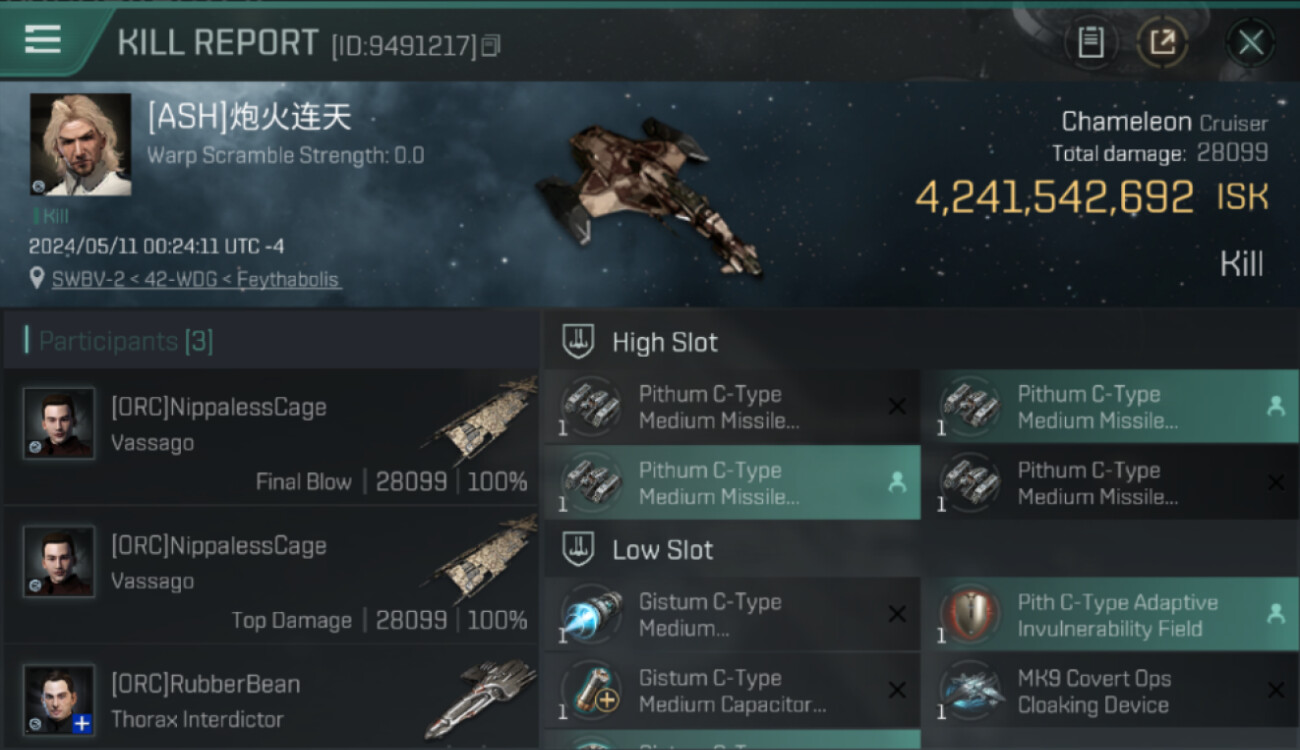Open the victim pilot portrait
Image resolution: width=1300 pixels, height=750 pixels.
[x=80, y=145]
